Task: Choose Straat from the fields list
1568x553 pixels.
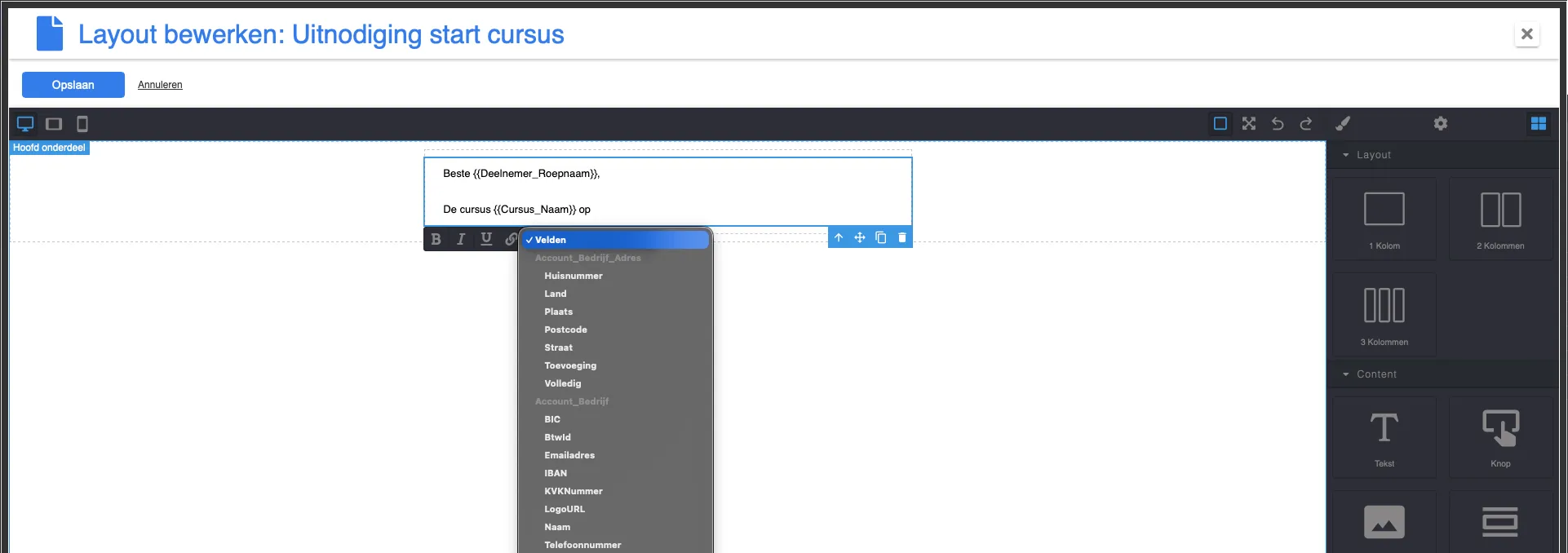Action: pyautogui.click(x=616, y=347)
